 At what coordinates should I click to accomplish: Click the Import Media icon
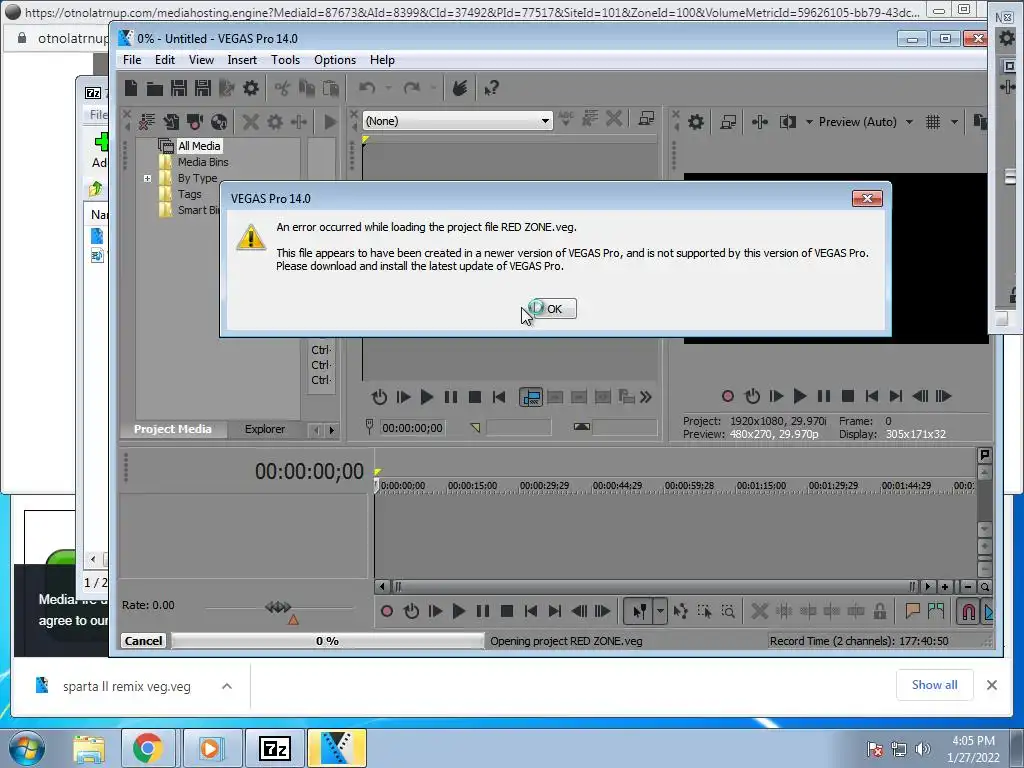pos(171,121)
